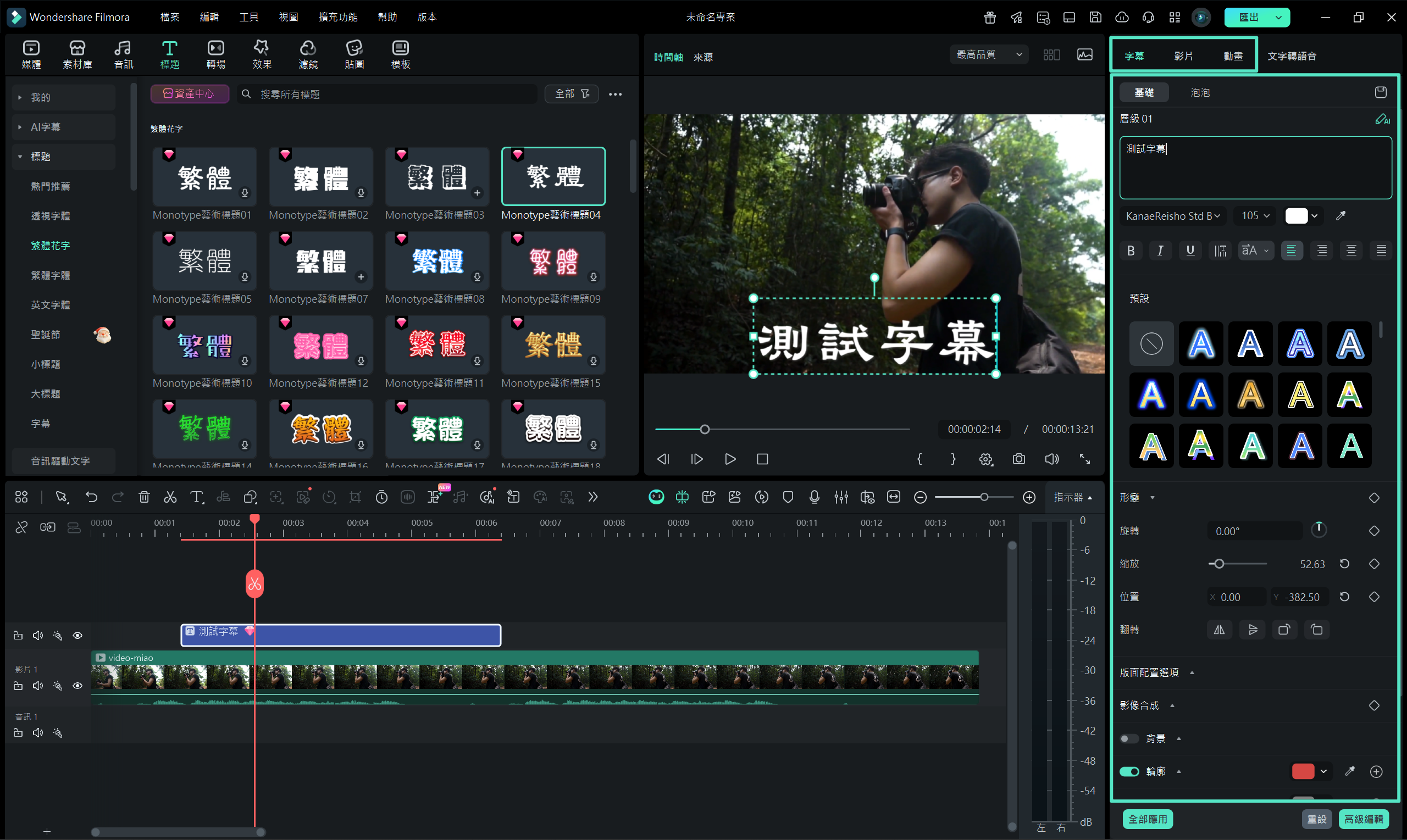Screen dimensions: 1407x840
Task: Click the audio mixer icon in timeline toolbar
Action: pyautogui.click(x=841, y=497)
